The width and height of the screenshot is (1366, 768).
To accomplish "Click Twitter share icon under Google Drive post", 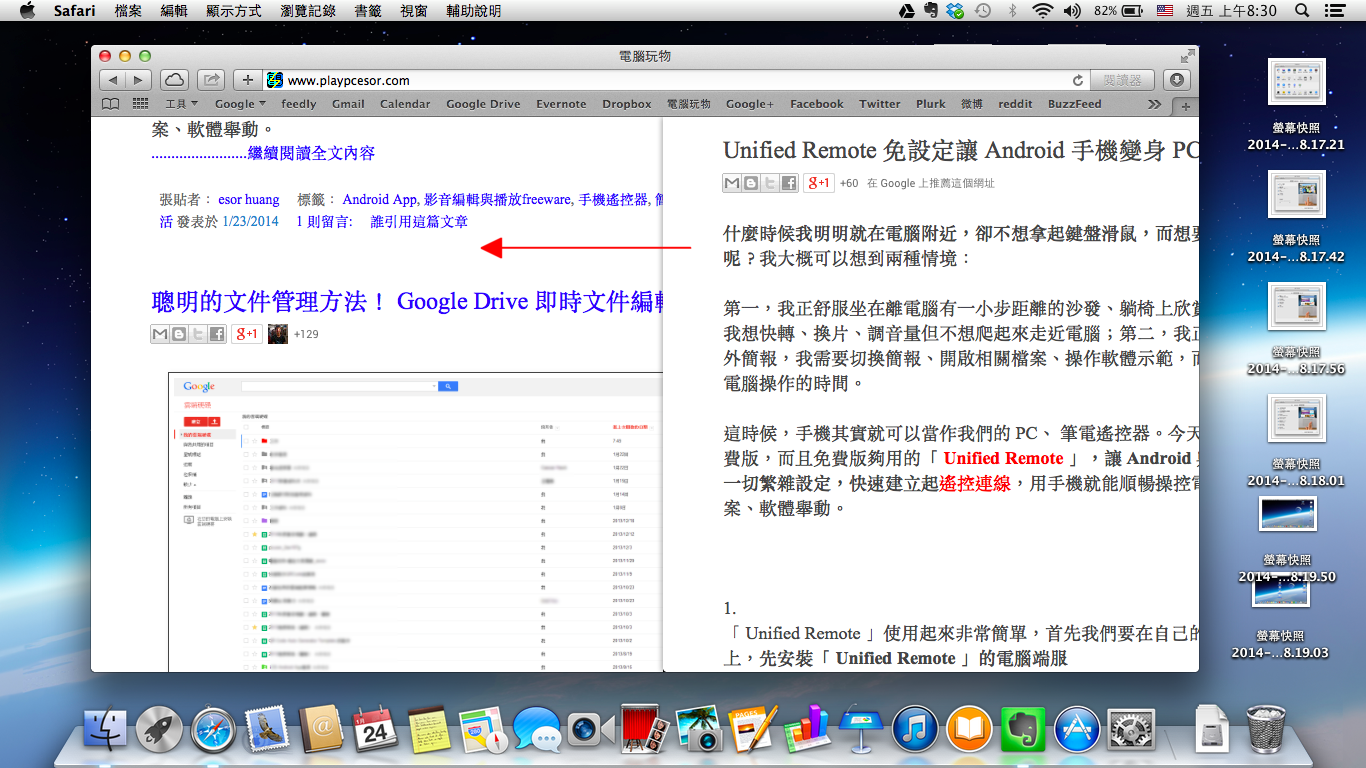I will (198, 334).
